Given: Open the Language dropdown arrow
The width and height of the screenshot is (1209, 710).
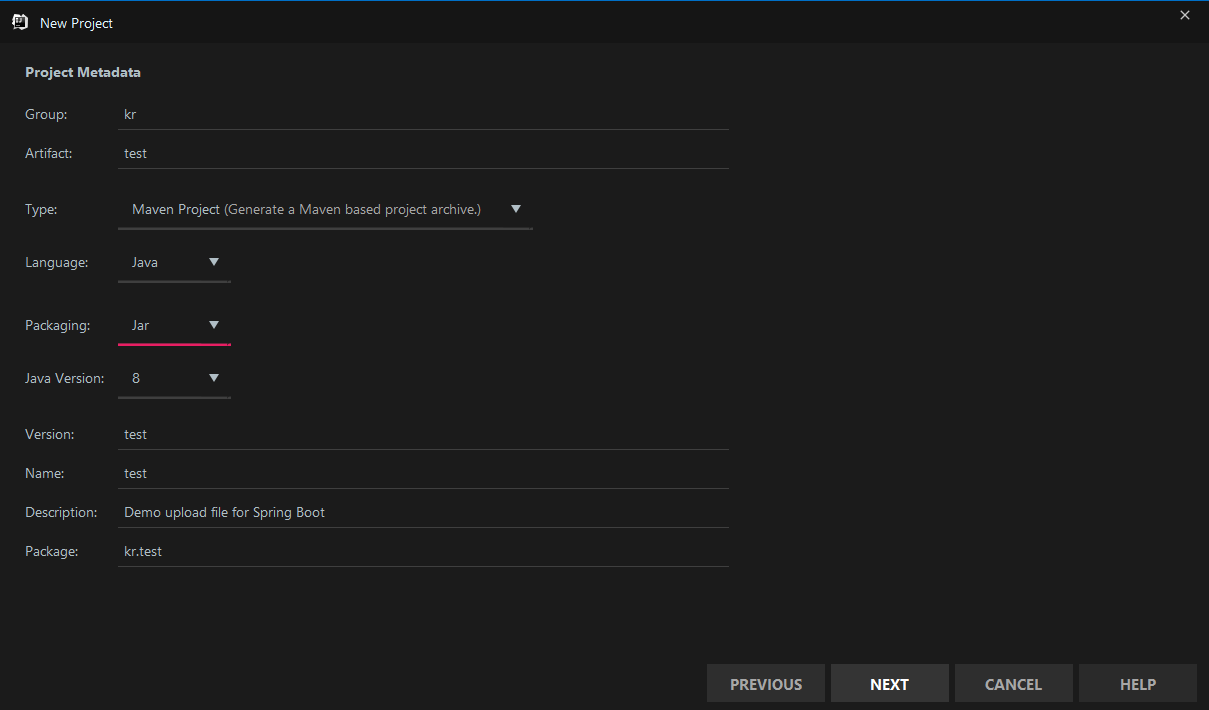Looking at the screenshot, I should [x=214, y=262].
